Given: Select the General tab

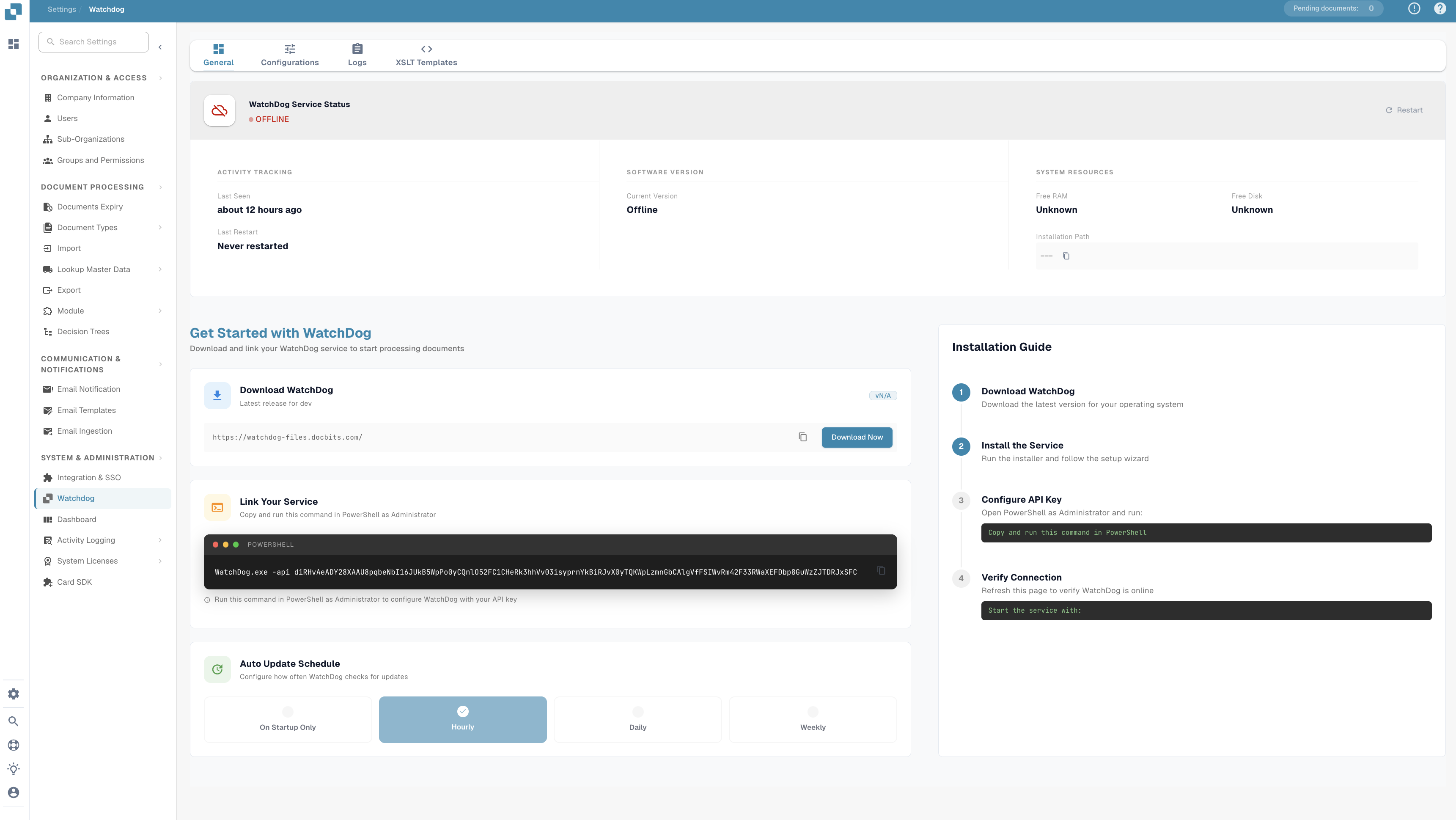Looking at the screenshot, I should coord(218,55).
